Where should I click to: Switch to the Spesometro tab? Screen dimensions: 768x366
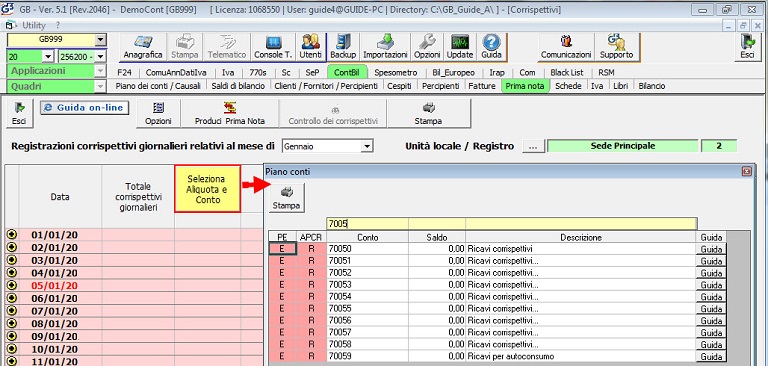coord(396,73)
